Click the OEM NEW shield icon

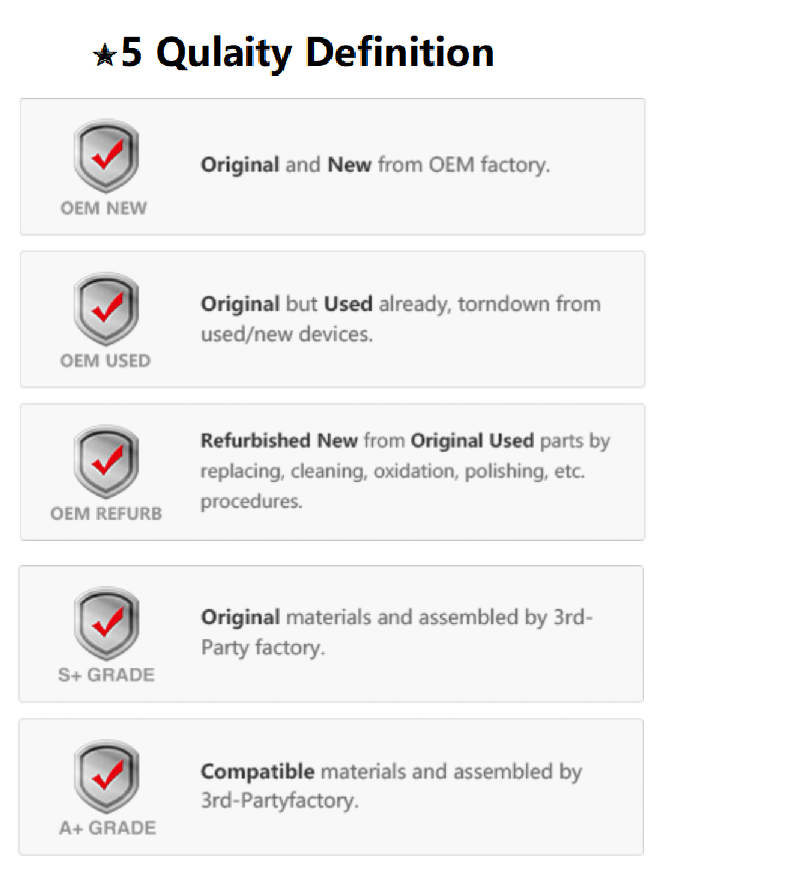106,156
